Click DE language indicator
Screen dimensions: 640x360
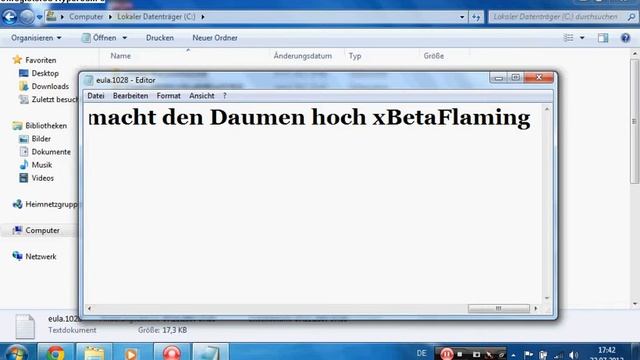[x=422, y=353]
